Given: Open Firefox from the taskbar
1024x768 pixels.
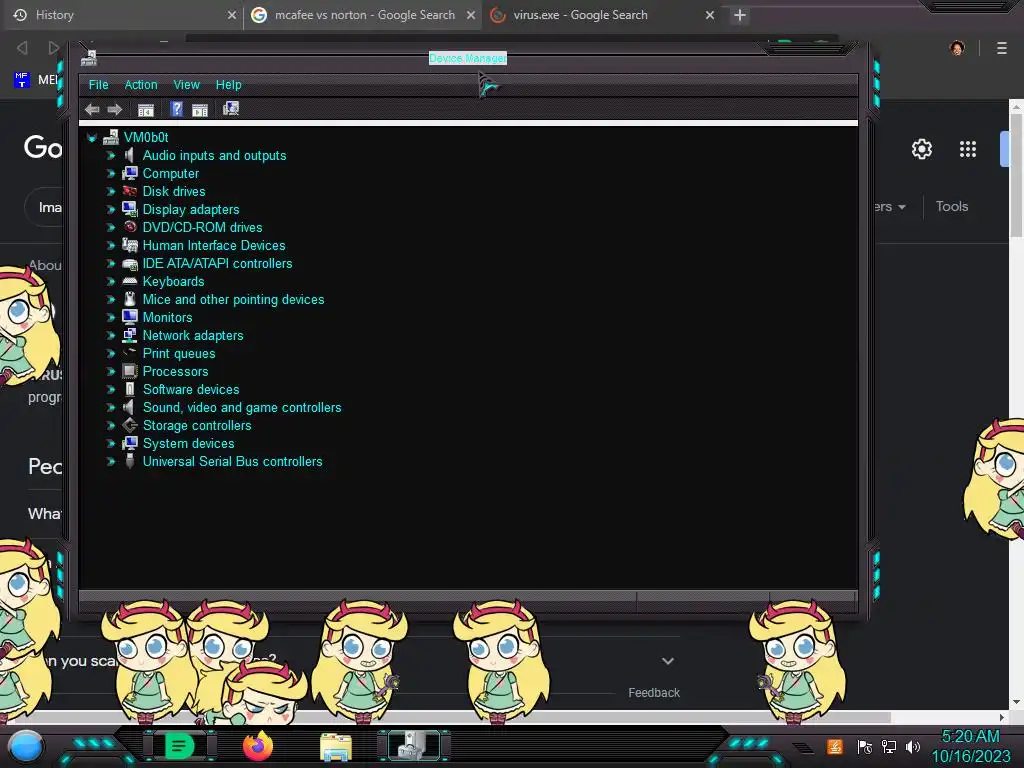Looking at the screenshot, I should pos(257,746).
